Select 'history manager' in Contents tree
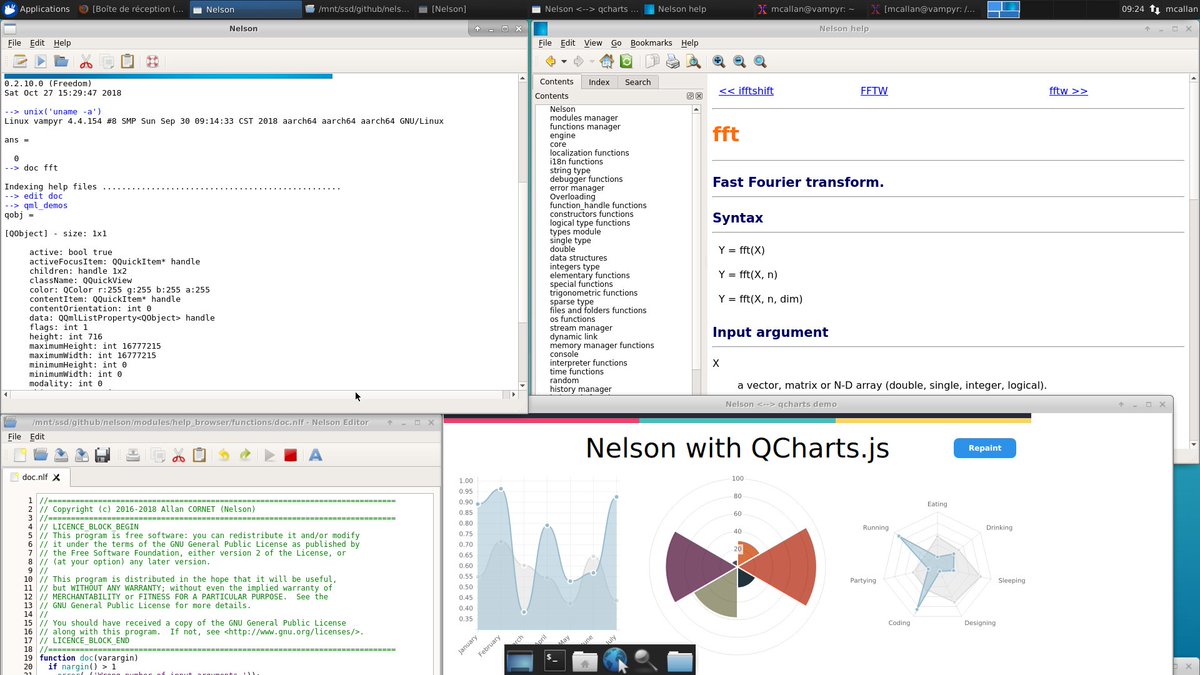This screenshot has width=1200, height=675. [580, 389]
